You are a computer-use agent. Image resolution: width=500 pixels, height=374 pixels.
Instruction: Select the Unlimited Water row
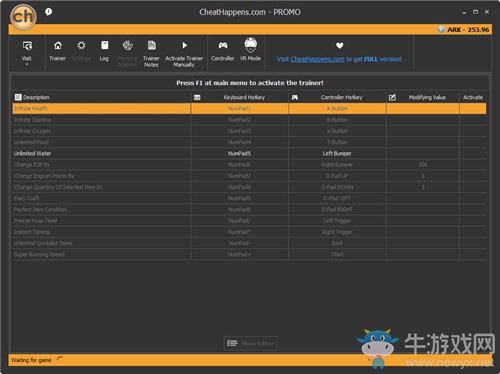coord(249,153)
